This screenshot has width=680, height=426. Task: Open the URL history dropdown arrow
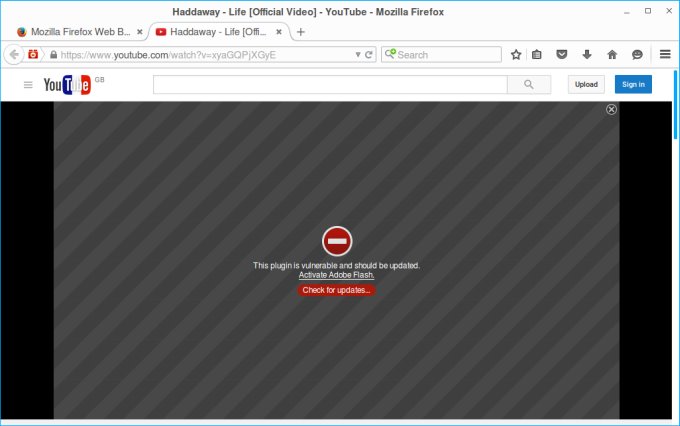point(358,55)
